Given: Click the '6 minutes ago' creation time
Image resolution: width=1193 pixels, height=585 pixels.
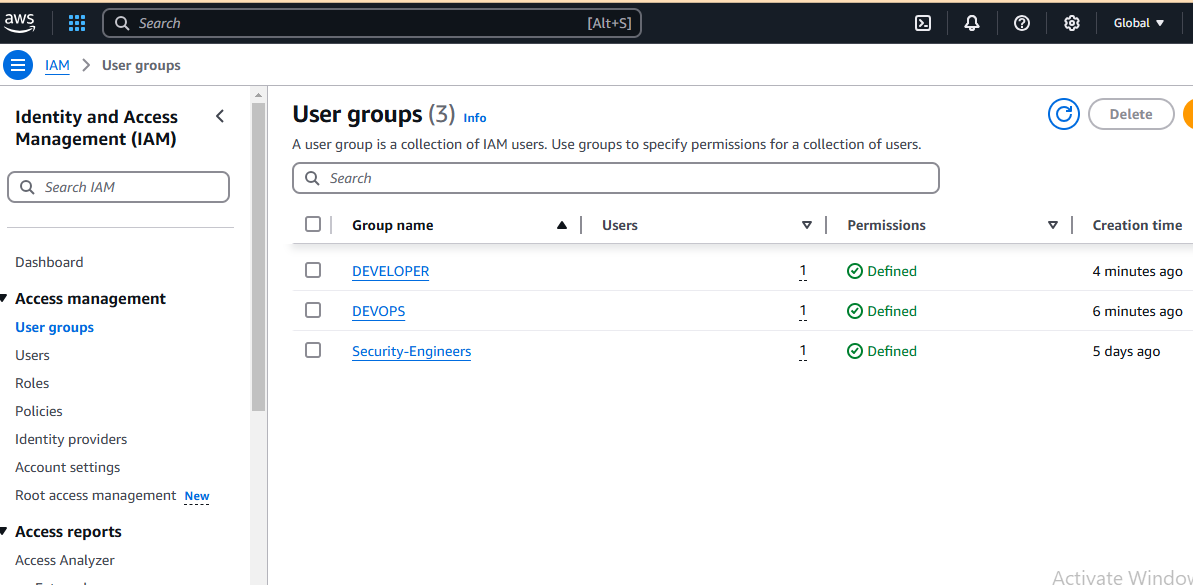Looking at the screenshot, I should pyautogui.click(x=1137, y=311).
